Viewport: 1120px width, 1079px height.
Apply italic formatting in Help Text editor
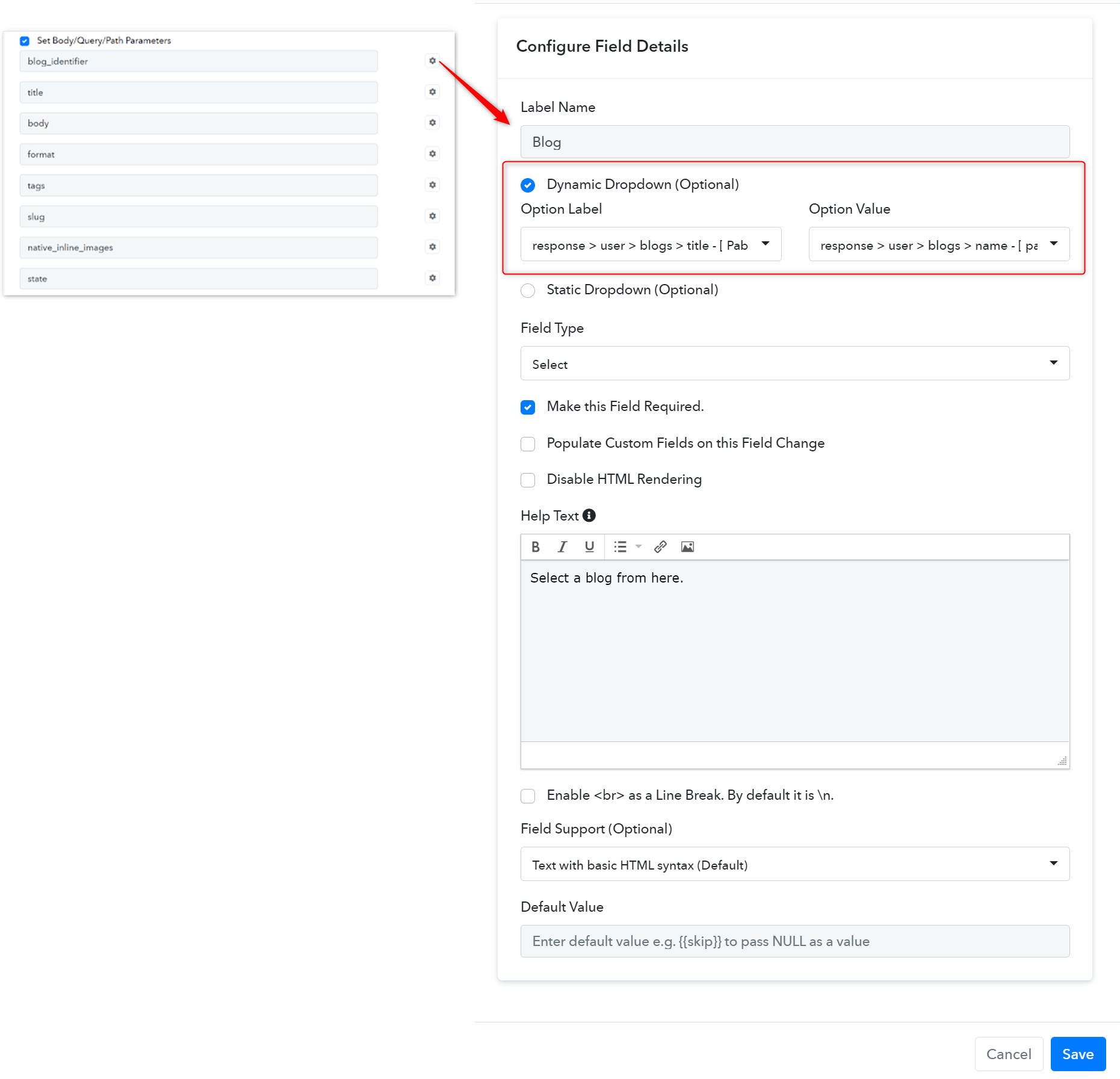pyautogui.click(x=562, y=547)
